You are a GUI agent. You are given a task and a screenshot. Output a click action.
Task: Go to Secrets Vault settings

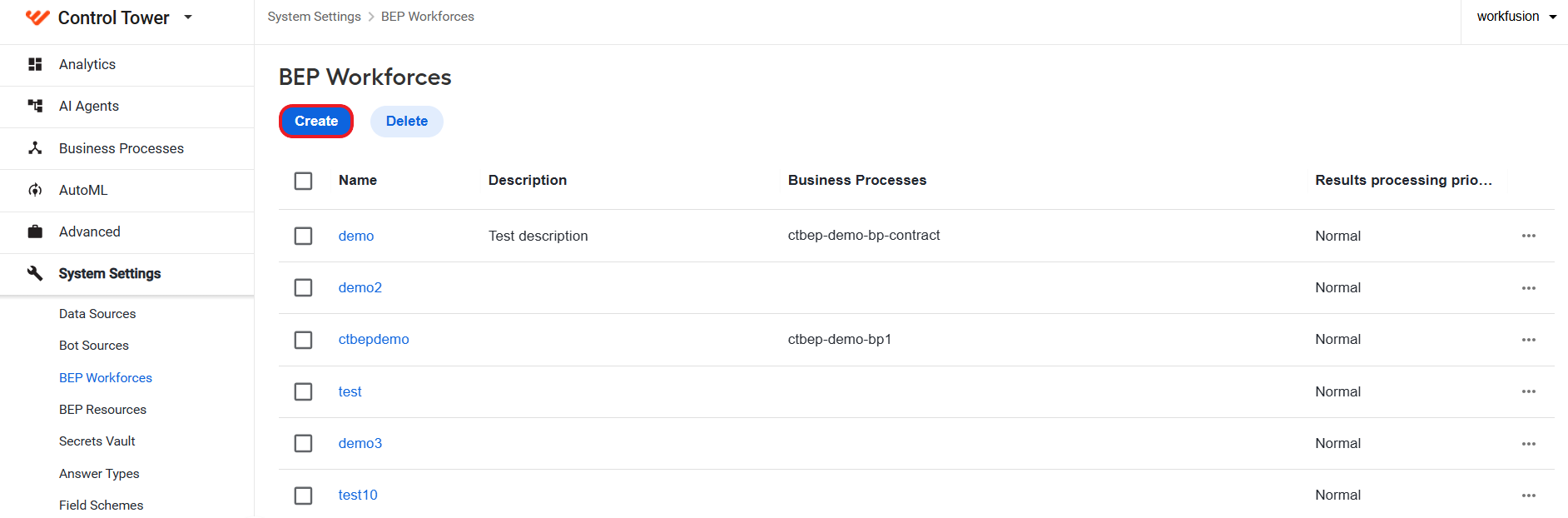(x=97, y=441)
